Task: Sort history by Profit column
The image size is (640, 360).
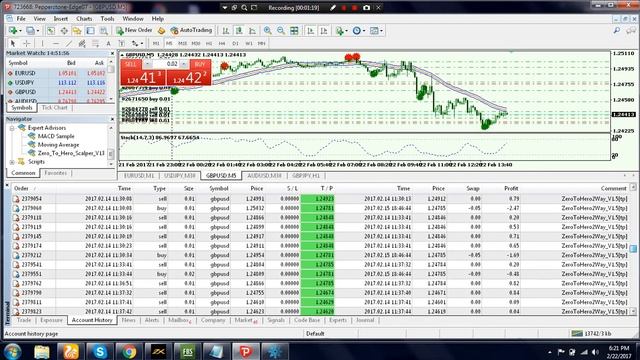Action: (x=511, y=189)
